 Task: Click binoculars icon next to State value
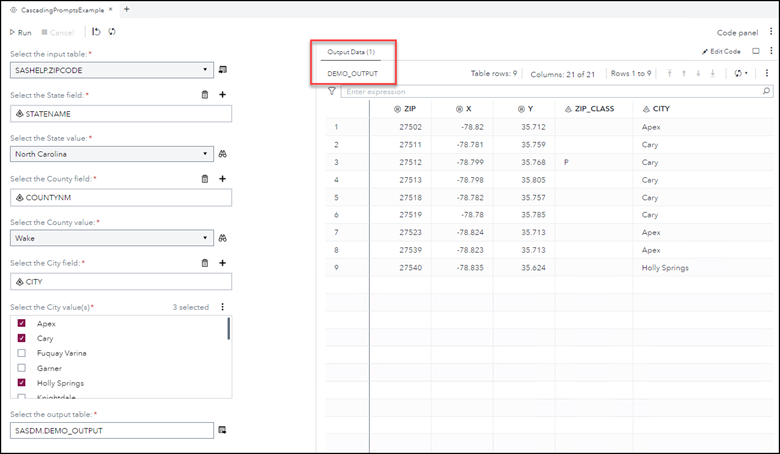click(x=222, y=154)
